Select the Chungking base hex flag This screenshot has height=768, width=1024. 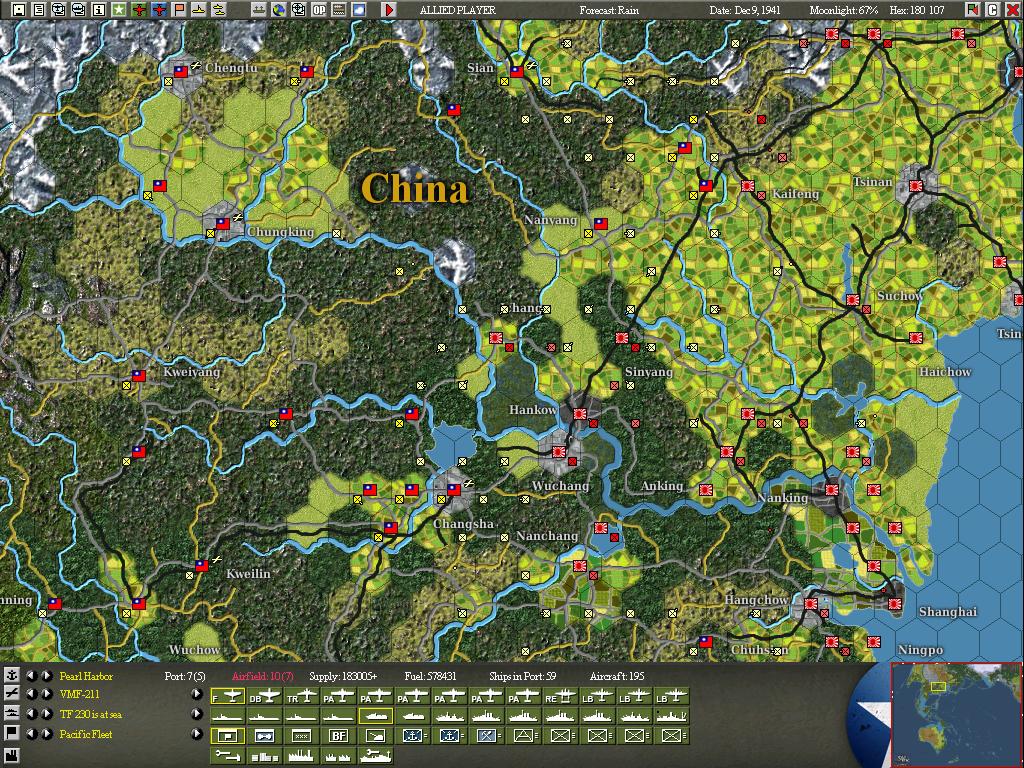coord(223,224)
